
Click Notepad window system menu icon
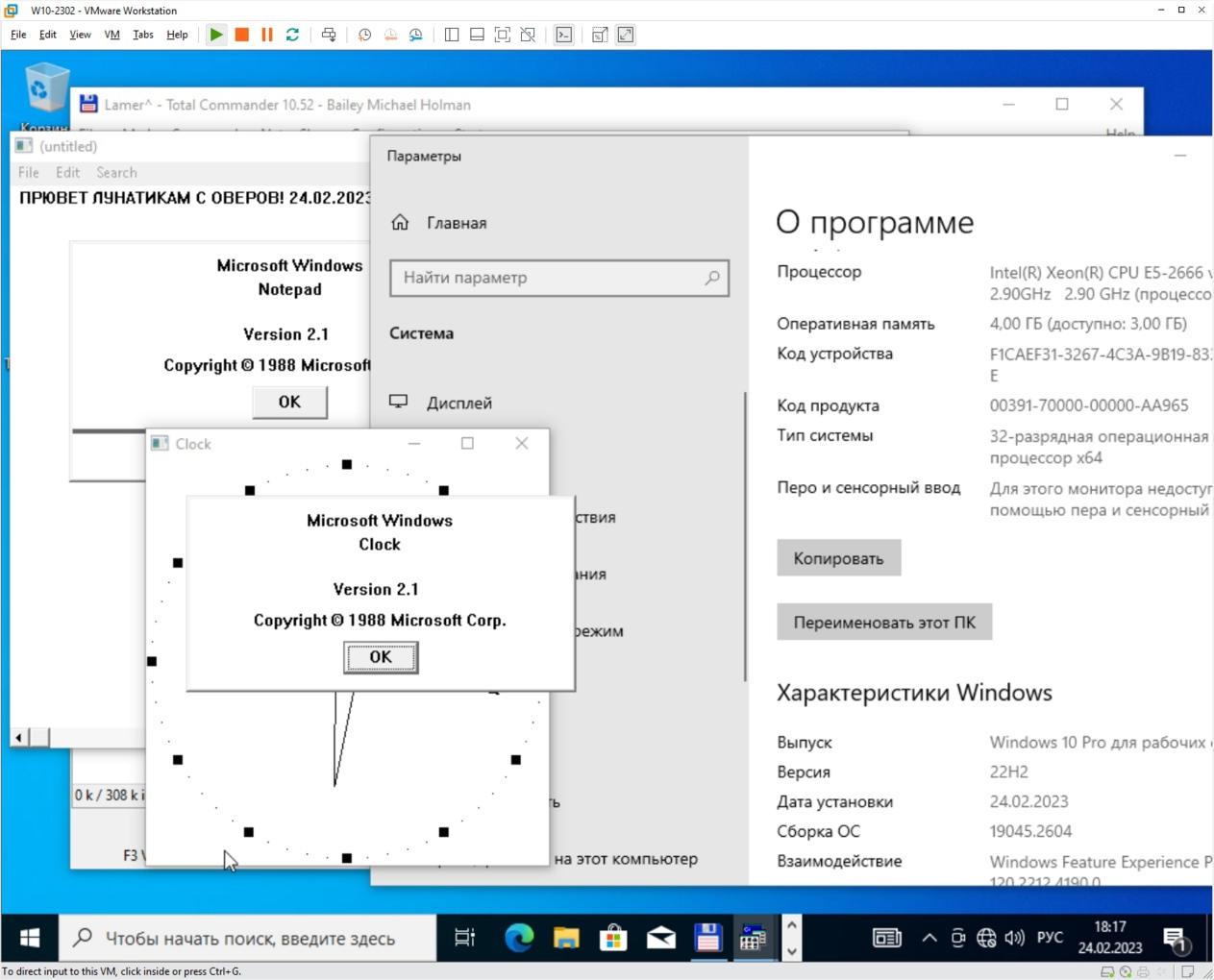(23, 146)
